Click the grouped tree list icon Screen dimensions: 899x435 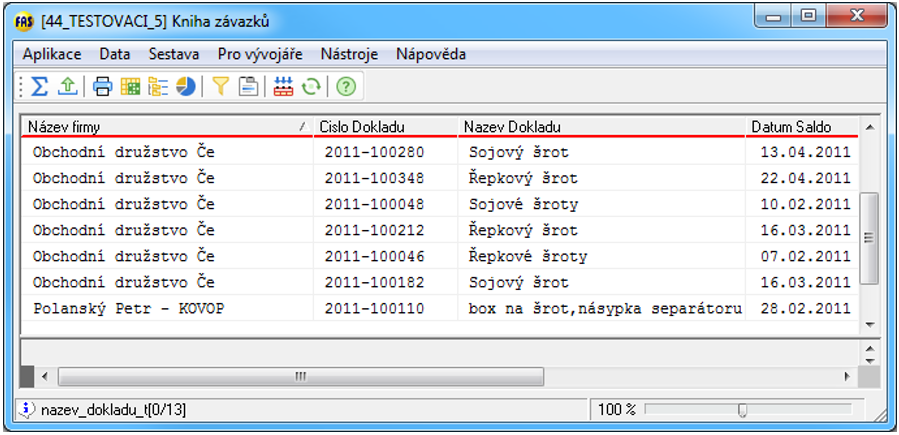point(158,87)
